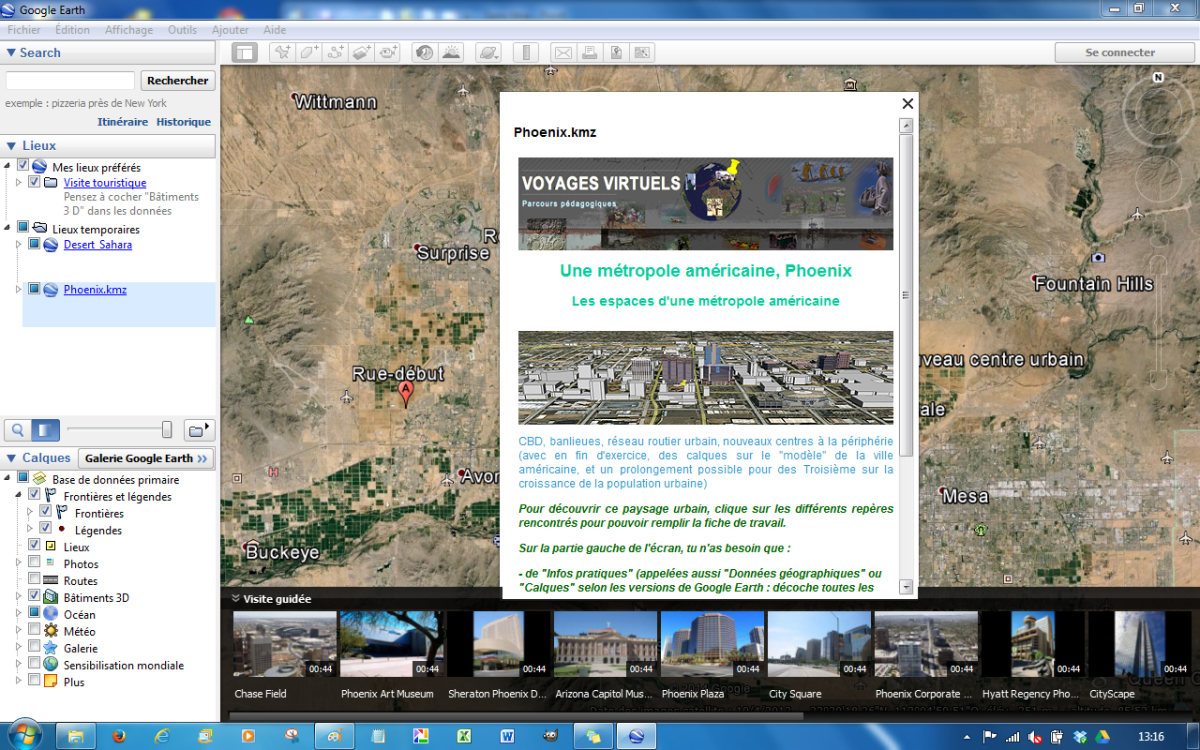Image resolution: width=1200 pixels, height=750 pixels.
Task: Open the Word icon in the taskbar
Action: coord(507,735)
